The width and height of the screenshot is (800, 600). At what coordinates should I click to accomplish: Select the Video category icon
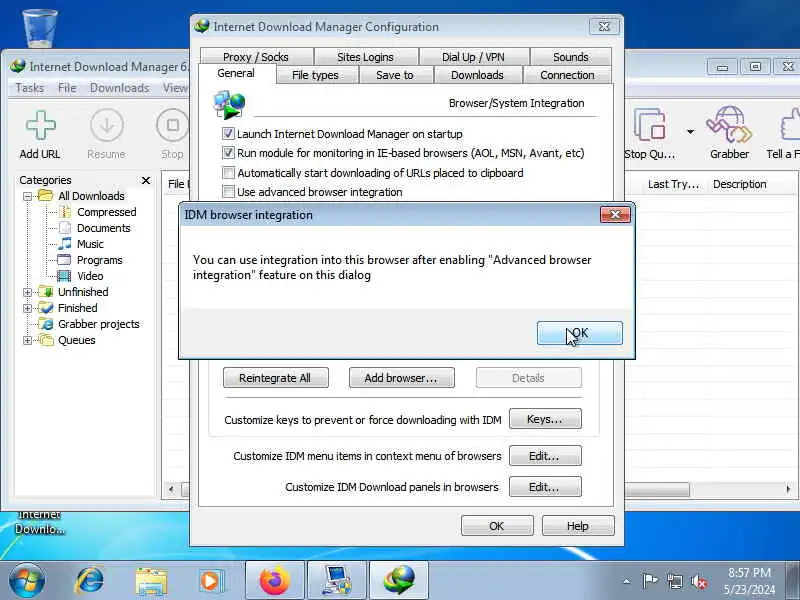(x=64, y=276)
